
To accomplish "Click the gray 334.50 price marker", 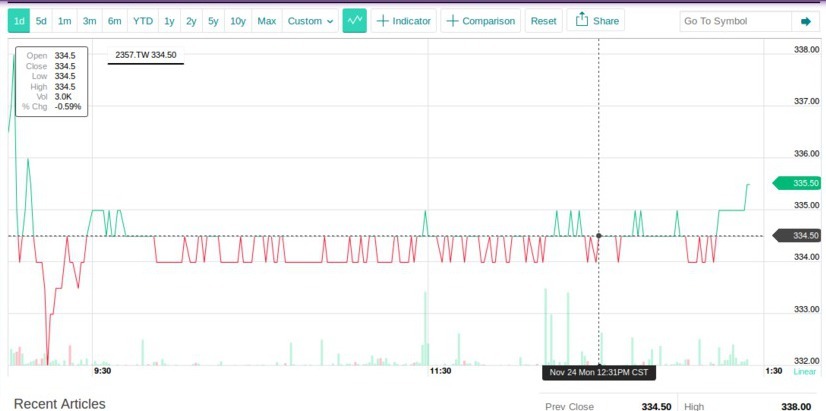I will coord(796,236).
